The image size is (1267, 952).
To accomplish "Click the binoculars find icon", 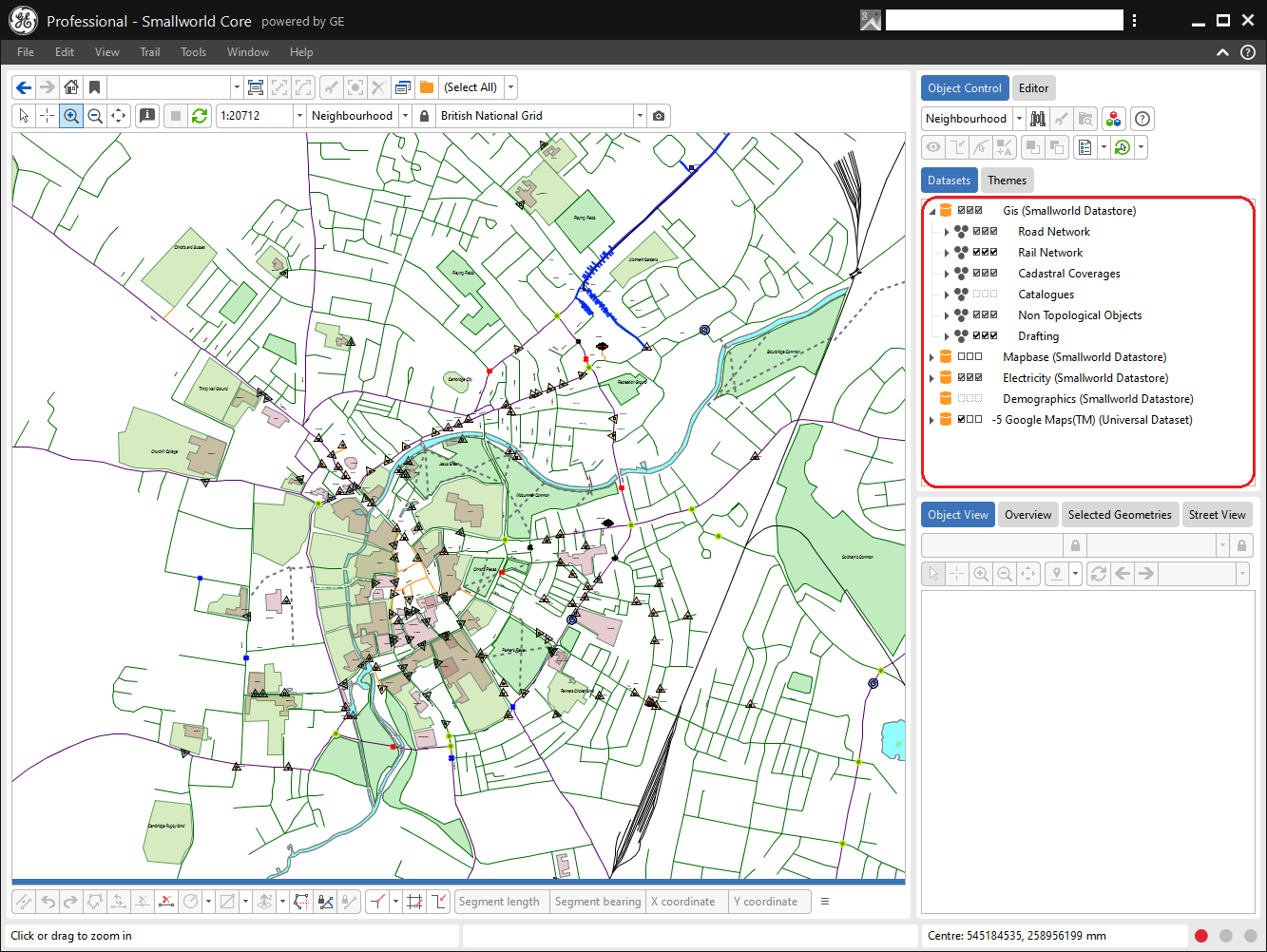I will 1038,119.
